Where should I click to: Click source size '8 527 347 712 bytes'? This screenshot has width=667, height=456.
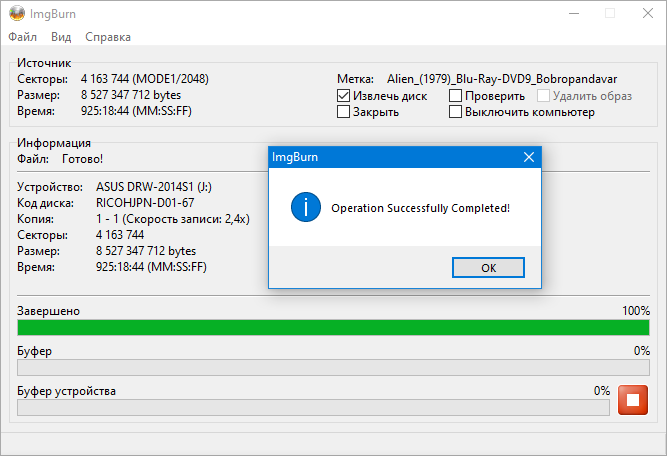click(131, 95)
